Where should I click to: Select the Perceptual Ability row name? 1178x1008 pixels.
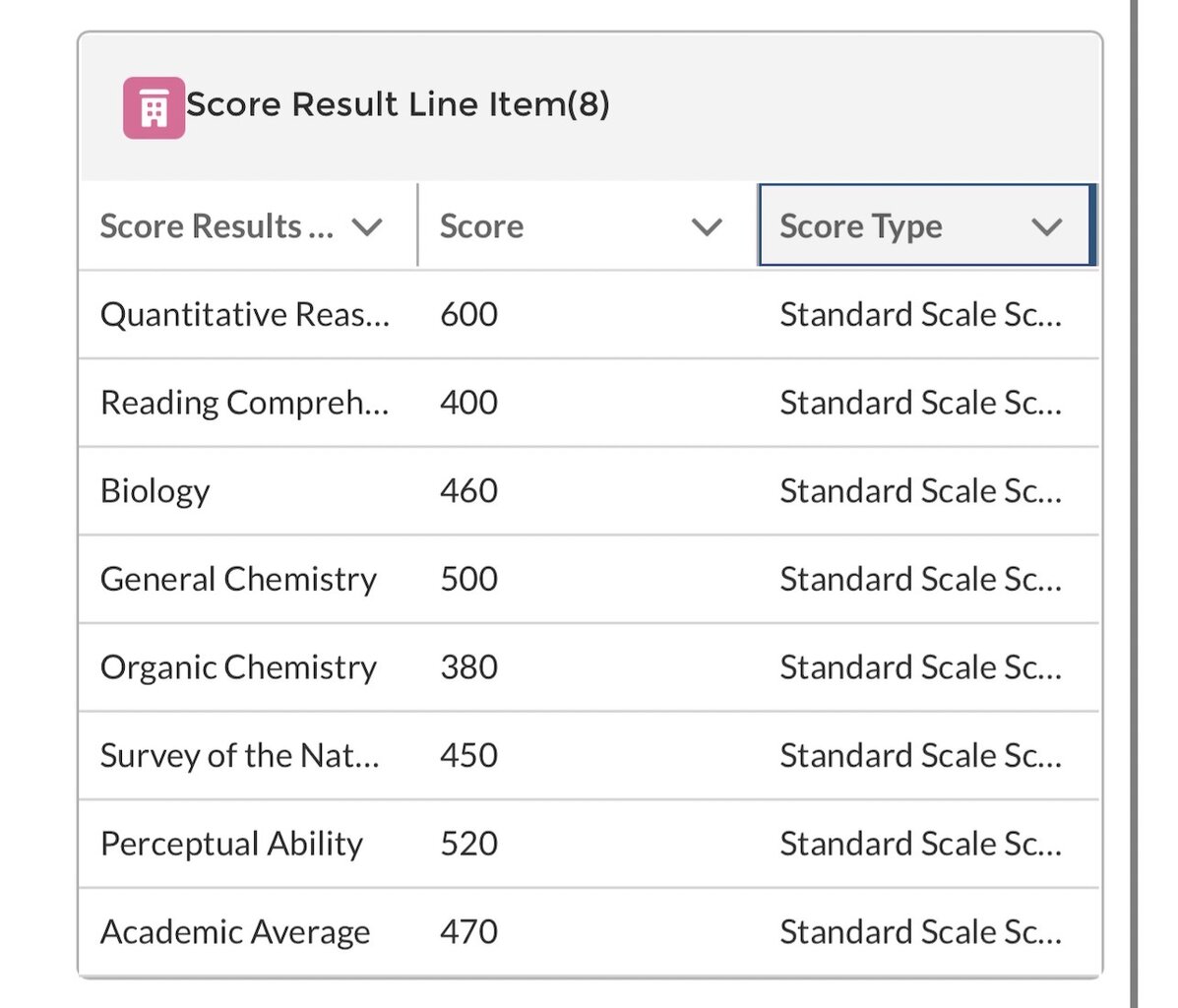pos(231,844)
